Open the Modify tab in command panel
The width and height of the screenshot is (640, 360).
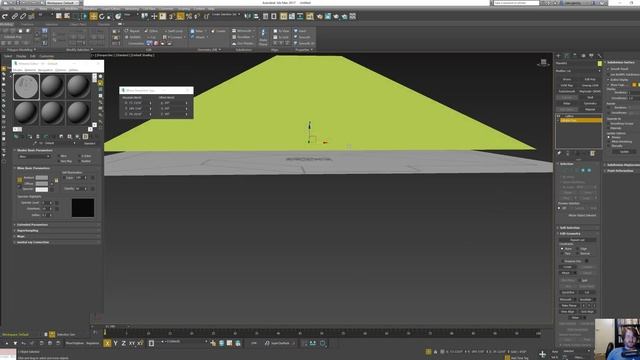(567, 56)
